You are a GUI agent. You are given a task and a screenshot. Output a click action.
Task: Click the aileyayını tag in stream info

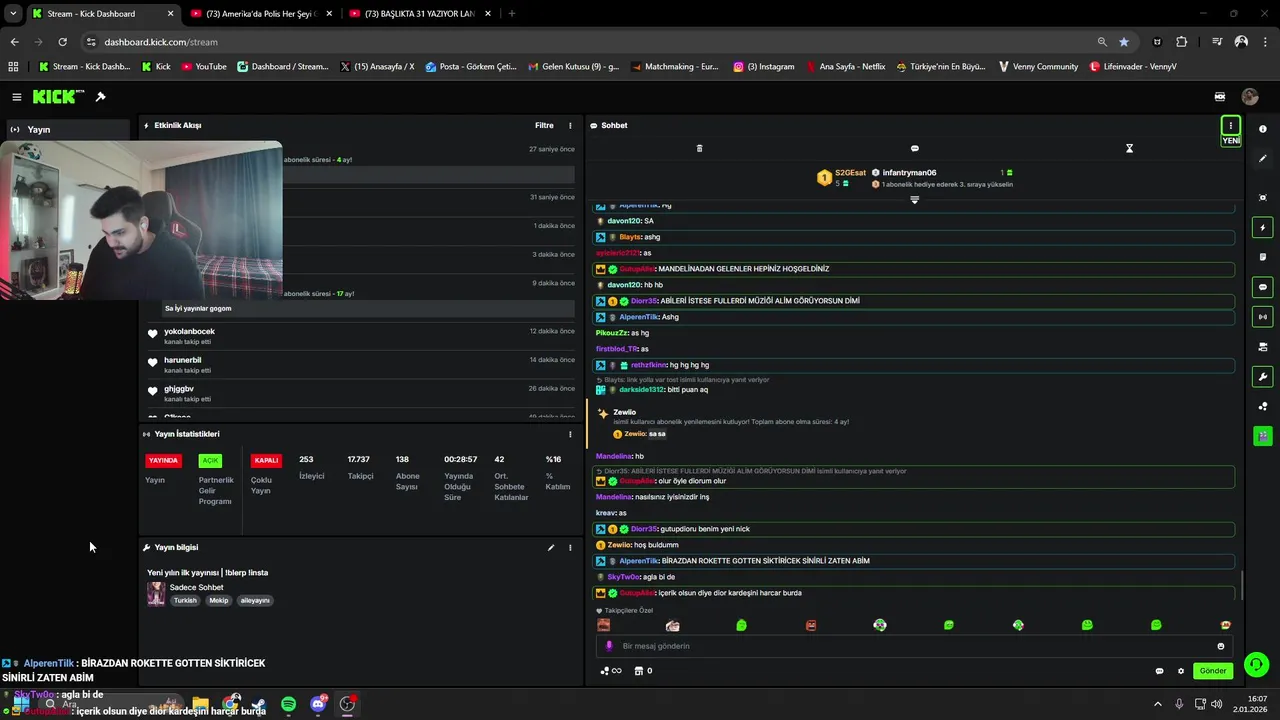coord(255,601)
